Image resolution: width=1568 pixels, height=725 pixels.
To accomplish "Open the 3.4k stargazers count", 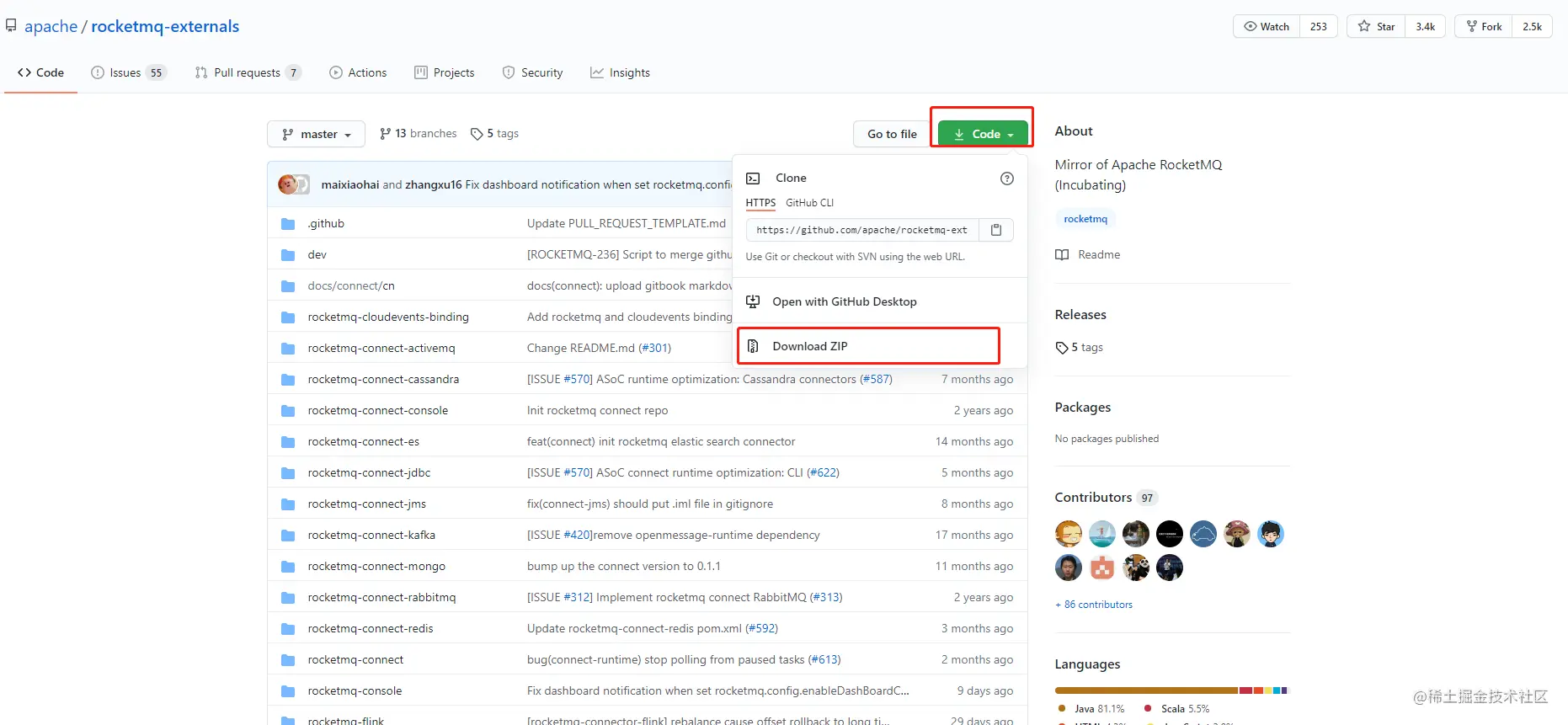I will [x=1425, y=26].
